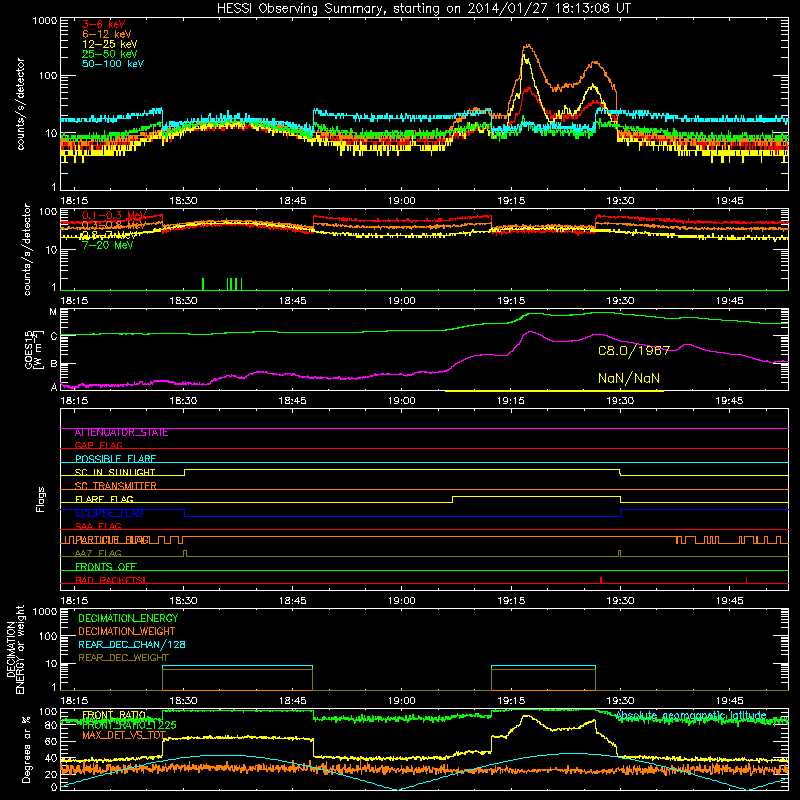Select the 0.1-0.3 MeV legend label

114,215
